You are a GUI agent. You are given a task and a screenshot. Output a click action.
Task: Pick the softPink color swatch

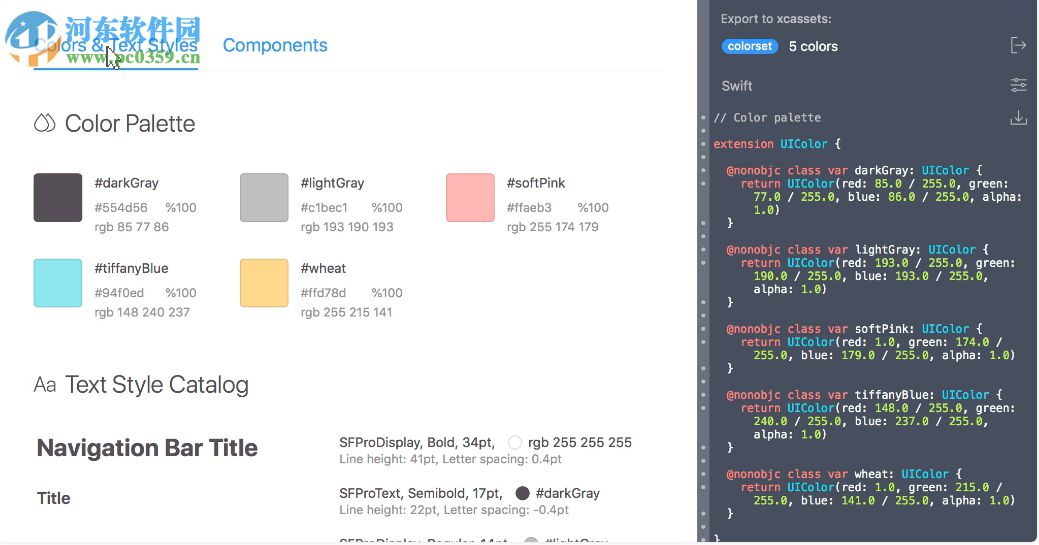click(470, 198)
